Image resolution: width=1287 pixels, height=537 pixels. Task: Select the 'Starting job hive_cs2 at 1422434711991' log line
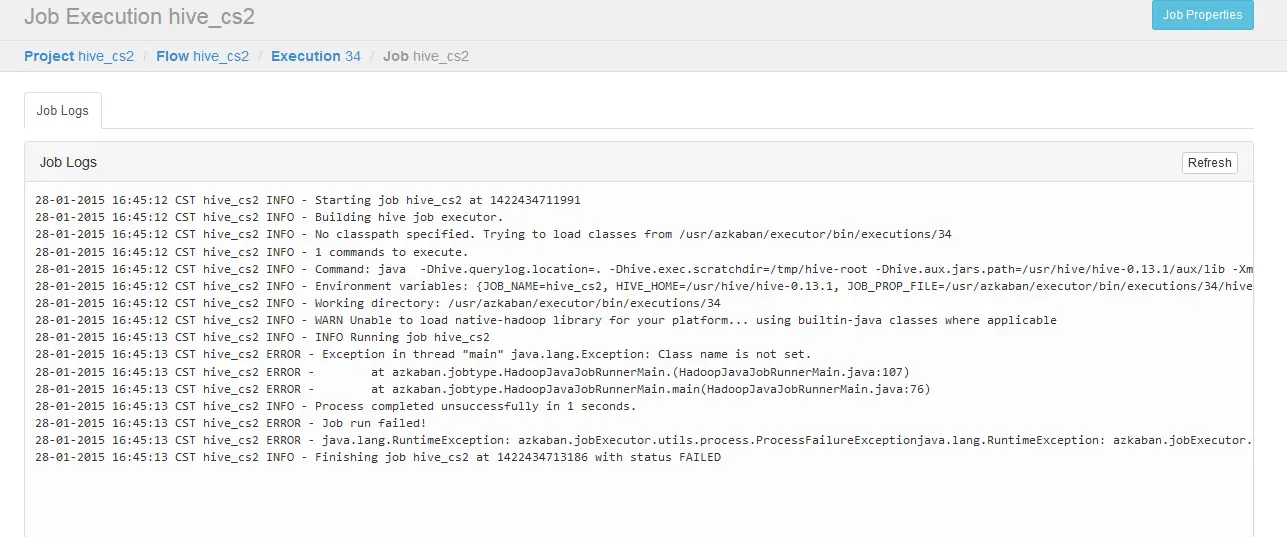308,200
